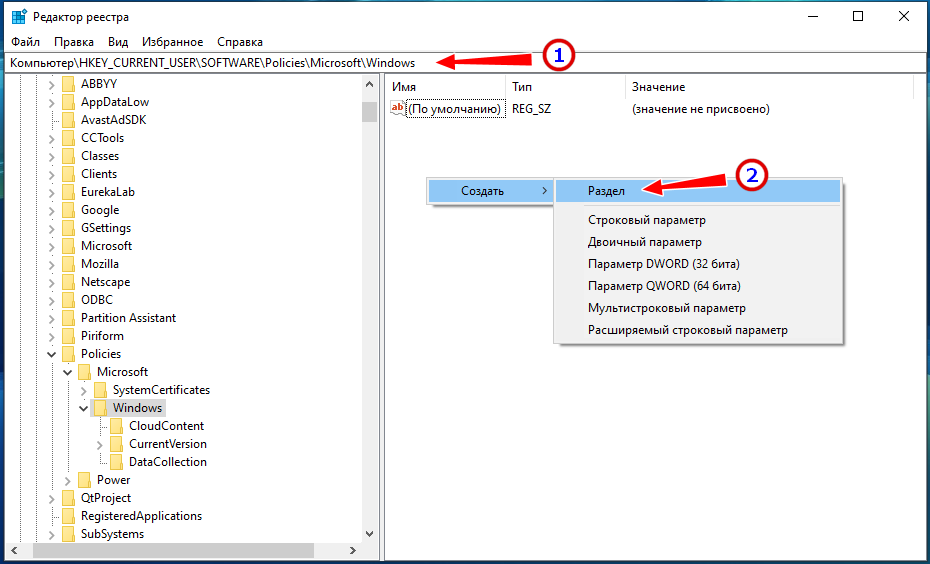Click the DataCollection folder icon

116,462
